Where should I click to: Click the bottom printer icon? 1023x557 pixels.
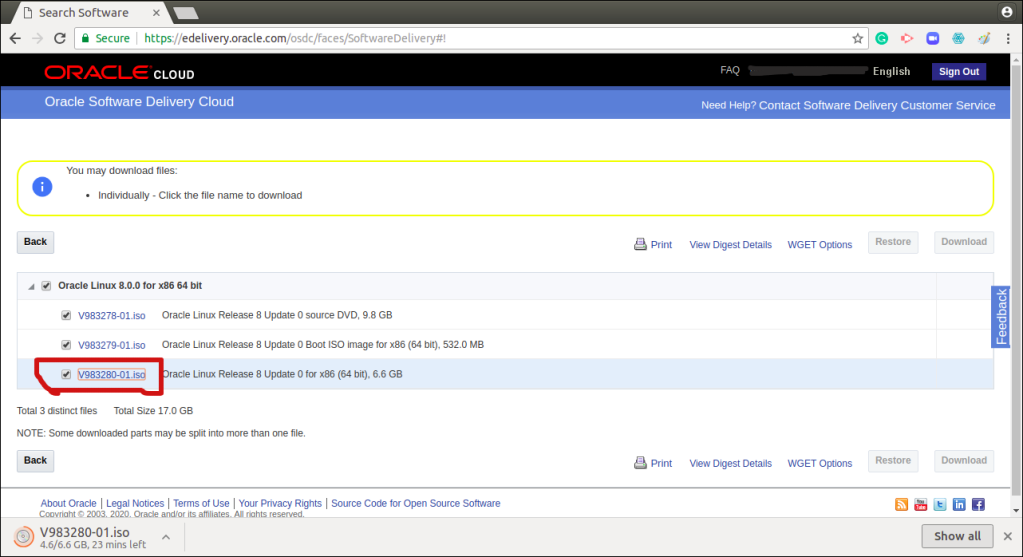click(x=640, y=462)
